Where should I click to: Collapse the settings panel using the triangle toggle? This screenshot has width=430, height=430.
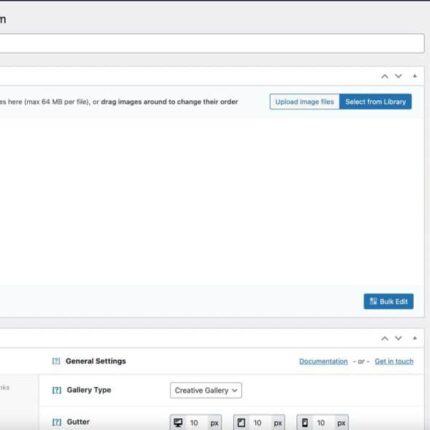[x=415, y=338]
